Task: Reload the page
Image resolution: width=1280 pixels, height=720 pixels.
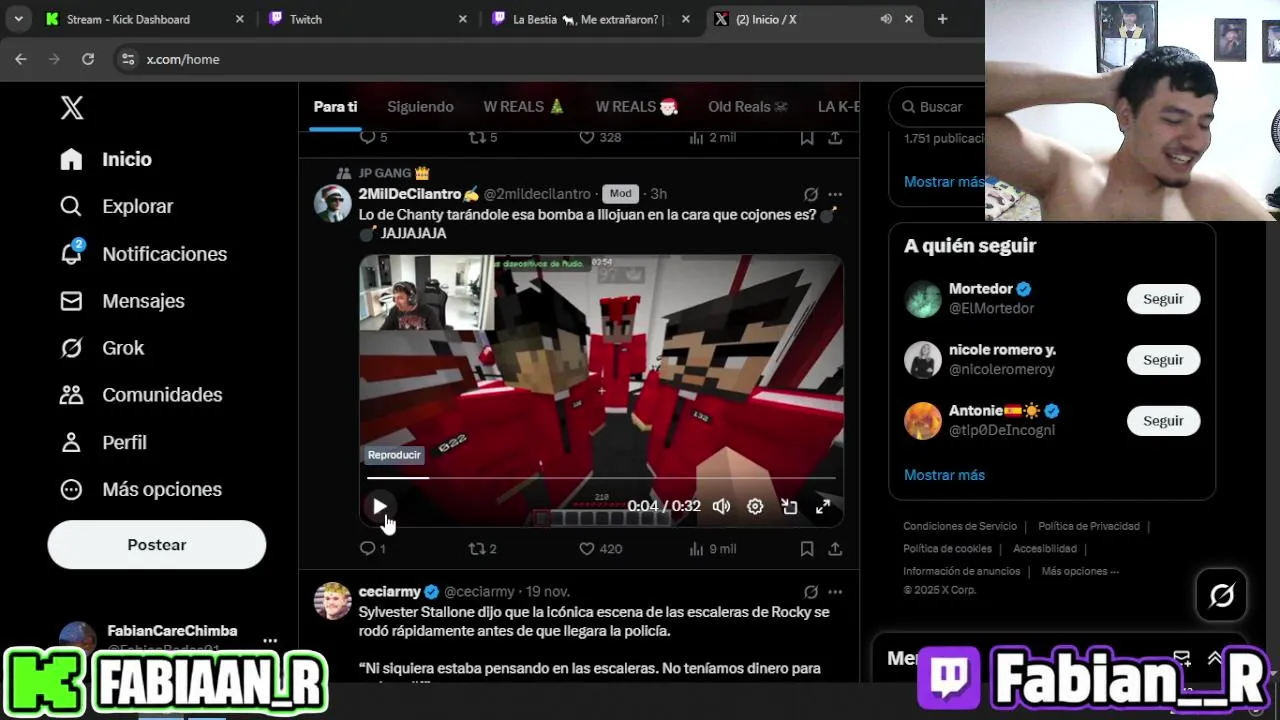Action: pos(88,59)
